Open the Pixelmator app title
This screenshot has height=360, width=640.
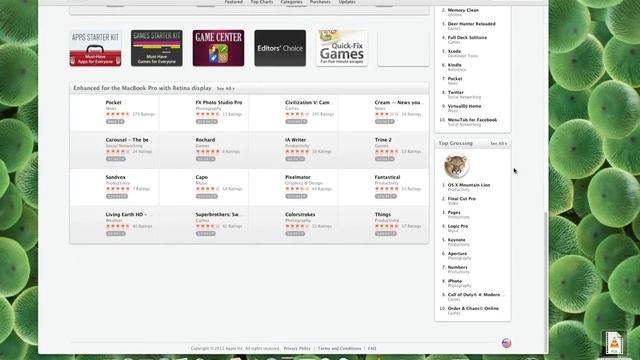tap(298, 177)
